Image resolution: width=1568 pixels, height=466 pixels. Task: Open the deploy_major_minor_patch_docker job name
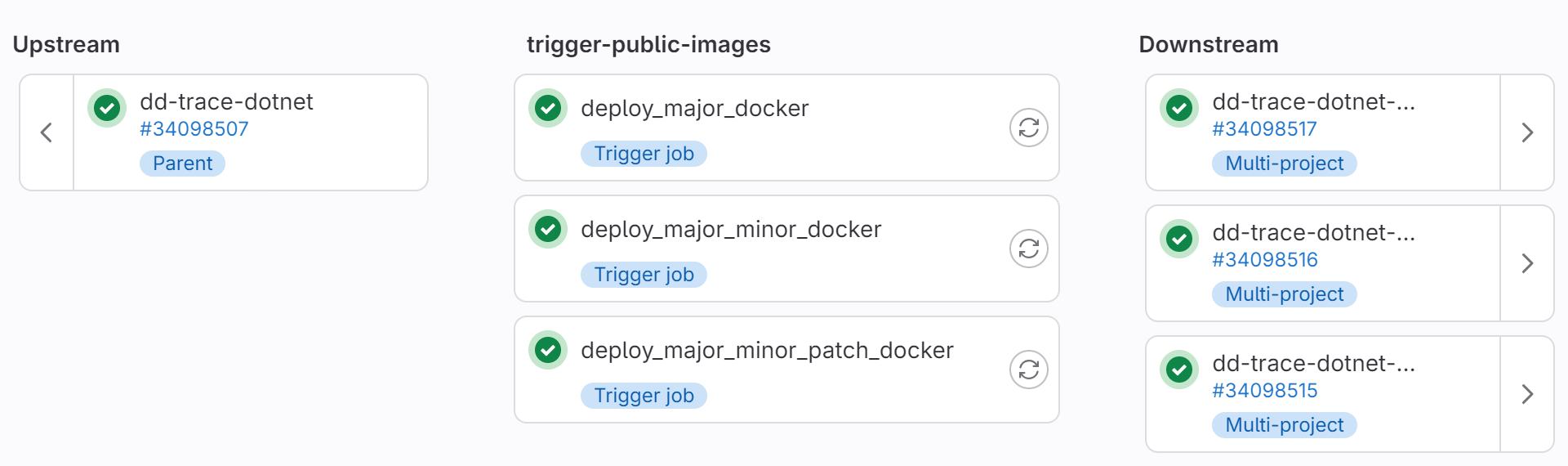(767, 351)
